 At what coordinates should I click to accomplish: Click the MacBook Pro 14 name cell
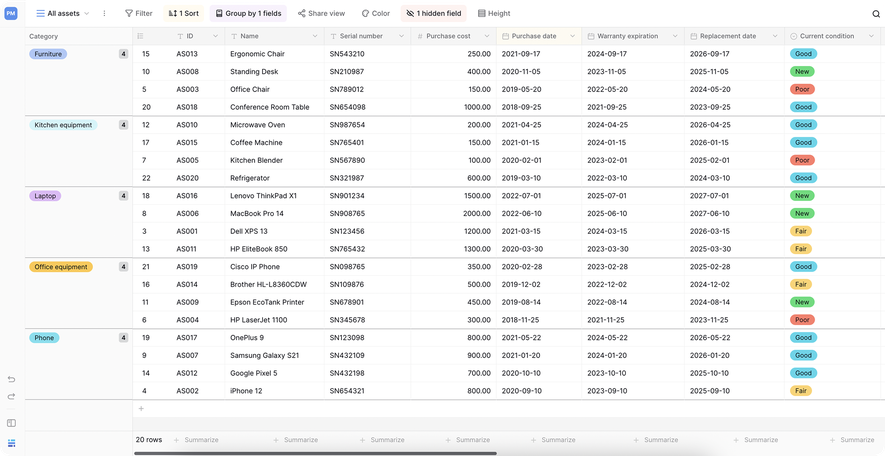[275, 213]
